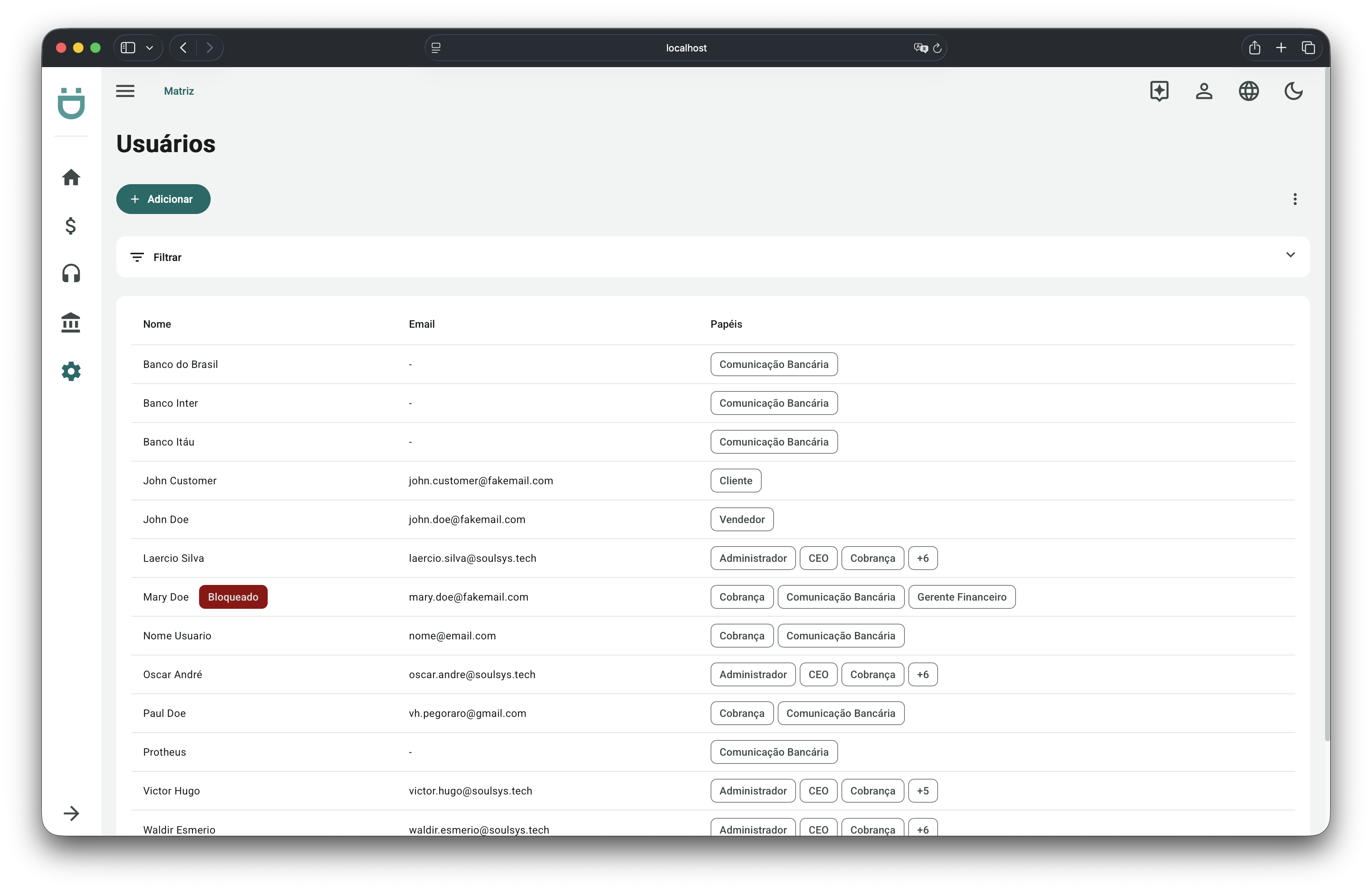Click the sparkle assistant icon in header
The image size is (1372, 891).
1159,91
